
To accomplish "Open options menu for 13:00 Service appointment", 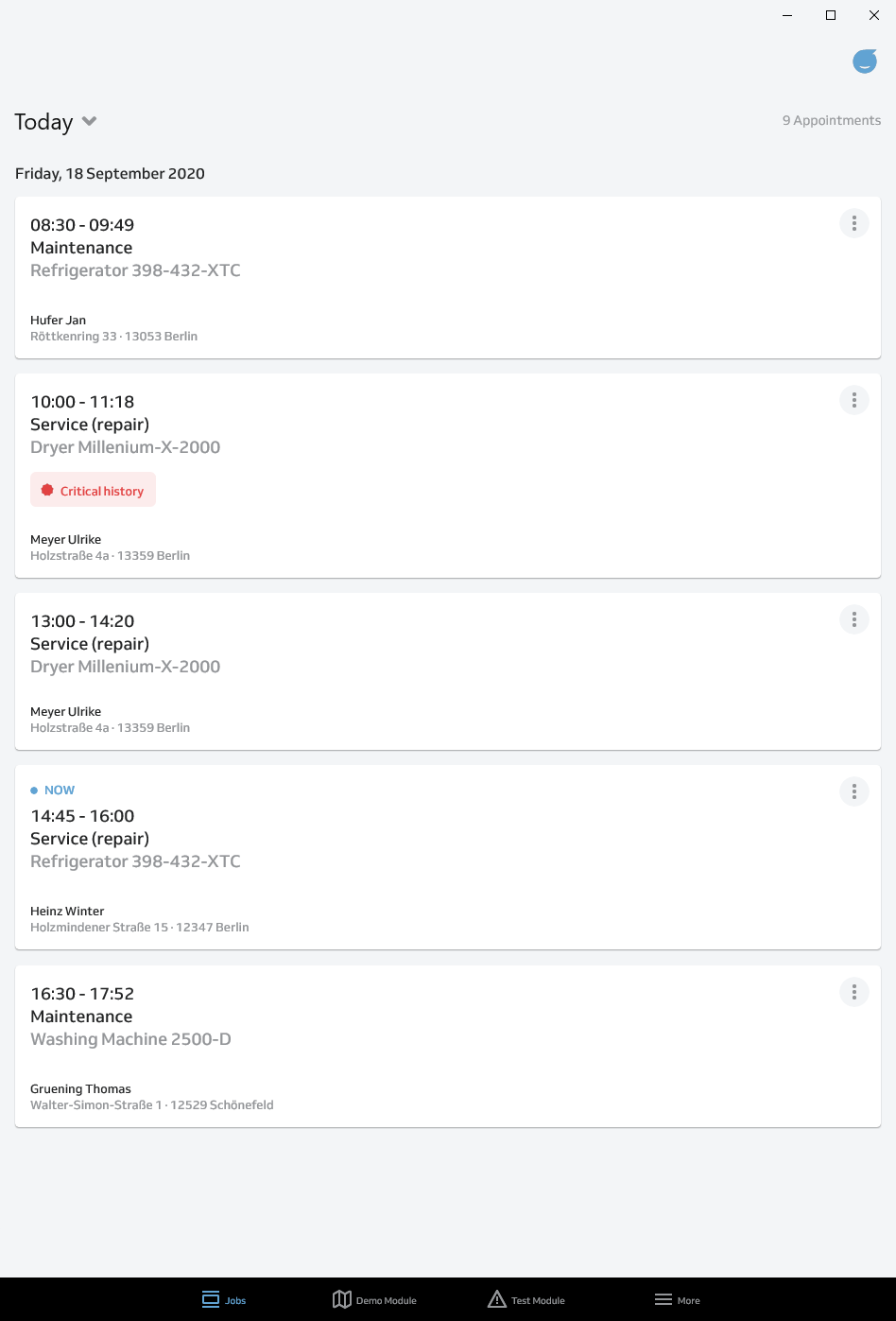I will pos(853,619).
